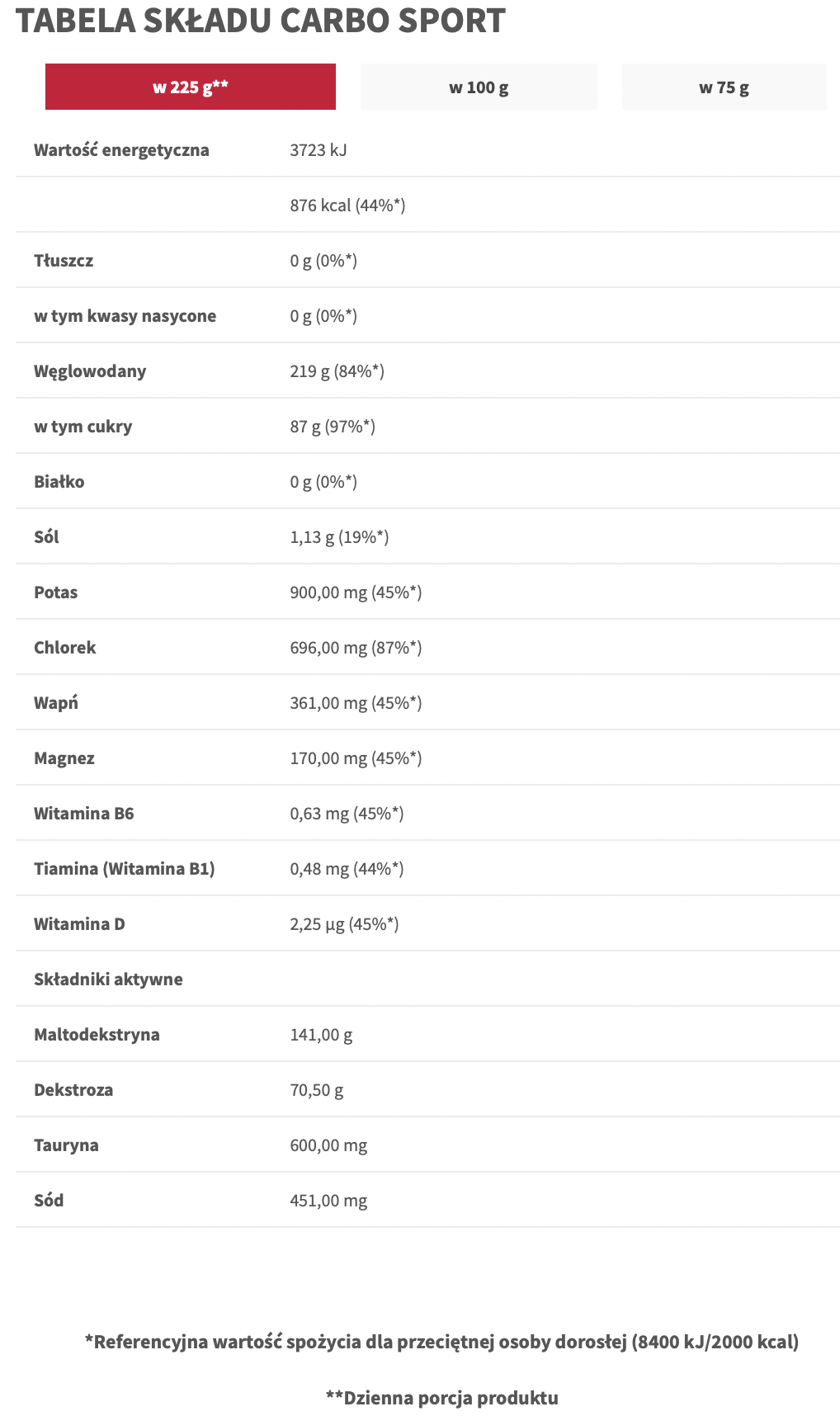Click the "Tabela składu Carbo Sport" heading
The image size is (840, 1416).
point(261,21)
